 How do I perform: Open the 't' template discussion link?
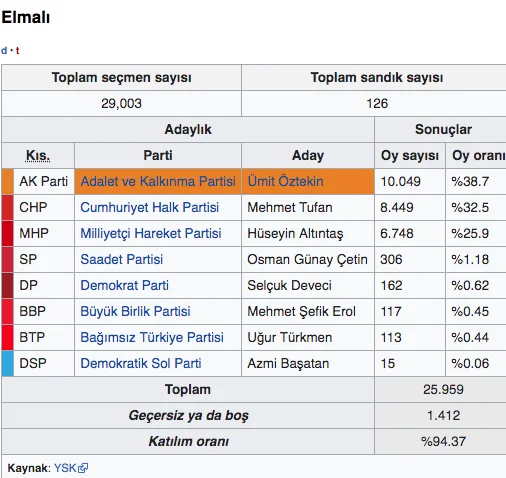[17, 51]
